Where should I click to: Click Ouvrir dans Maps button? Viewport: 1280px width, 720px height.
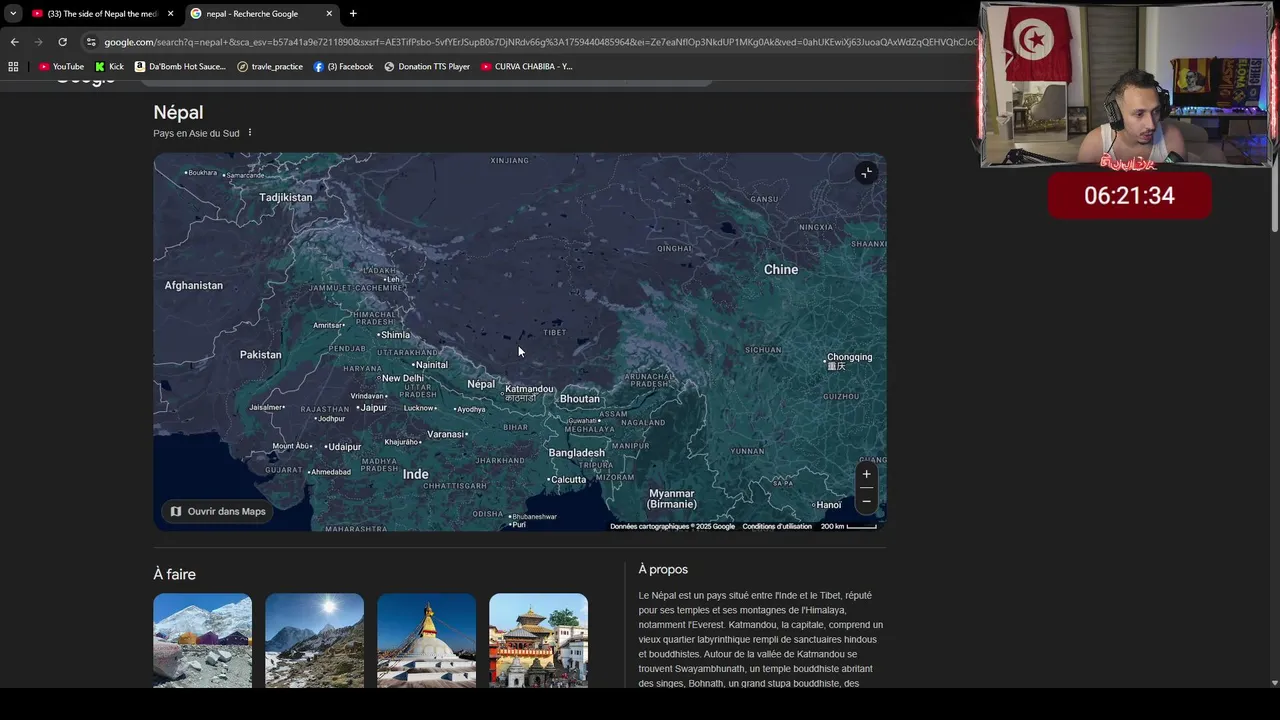tap(218, 511)
